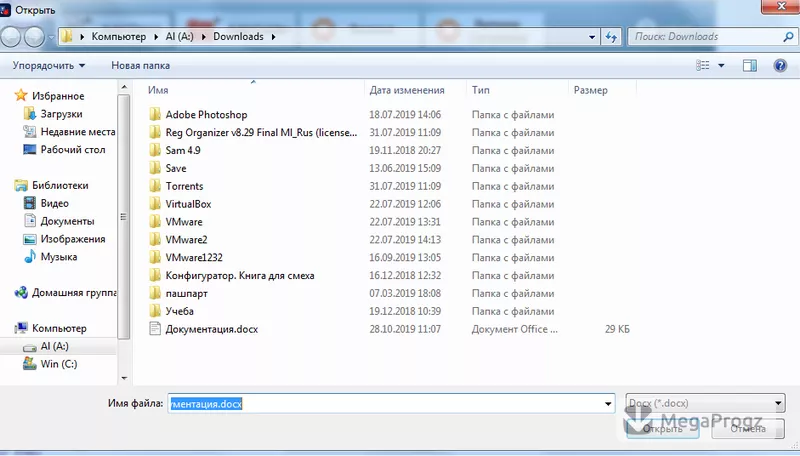The height and width of the screenshot is (456, 800).
Task: Click the 29 КБ size value
Action: tap(617, 329)
